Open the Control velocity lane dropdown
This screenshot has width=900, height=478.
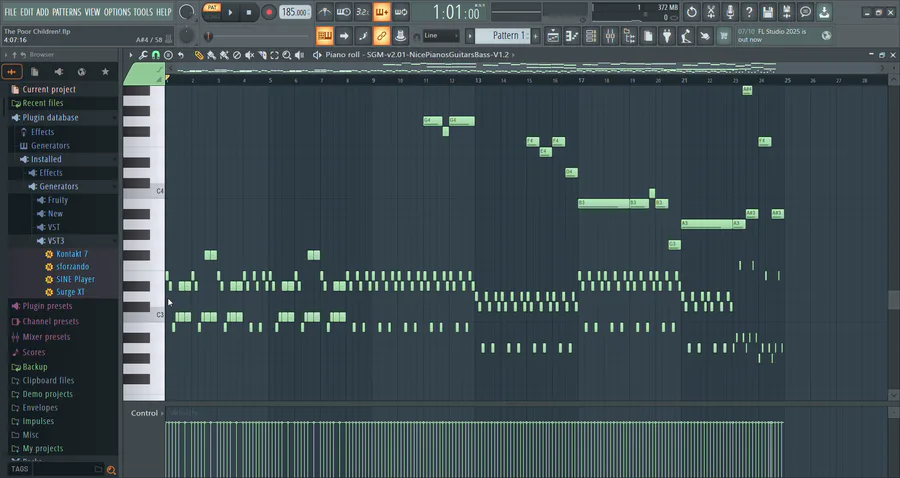tap(145, 413)
